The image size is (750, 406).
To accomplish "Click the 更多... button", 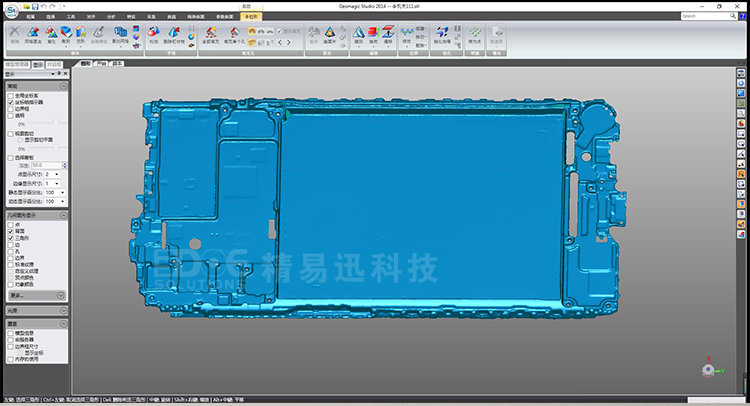I will click(x=17, y=296).
